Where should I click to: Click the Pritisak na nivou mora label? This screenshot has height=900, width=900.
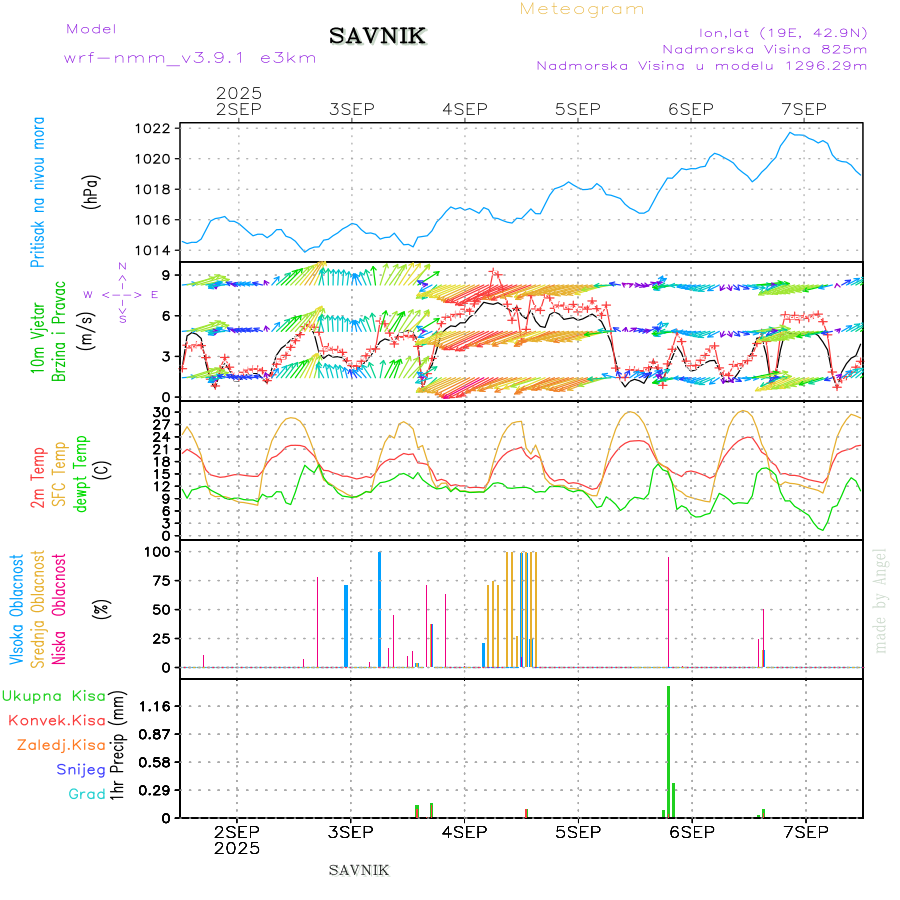[39, 192]
